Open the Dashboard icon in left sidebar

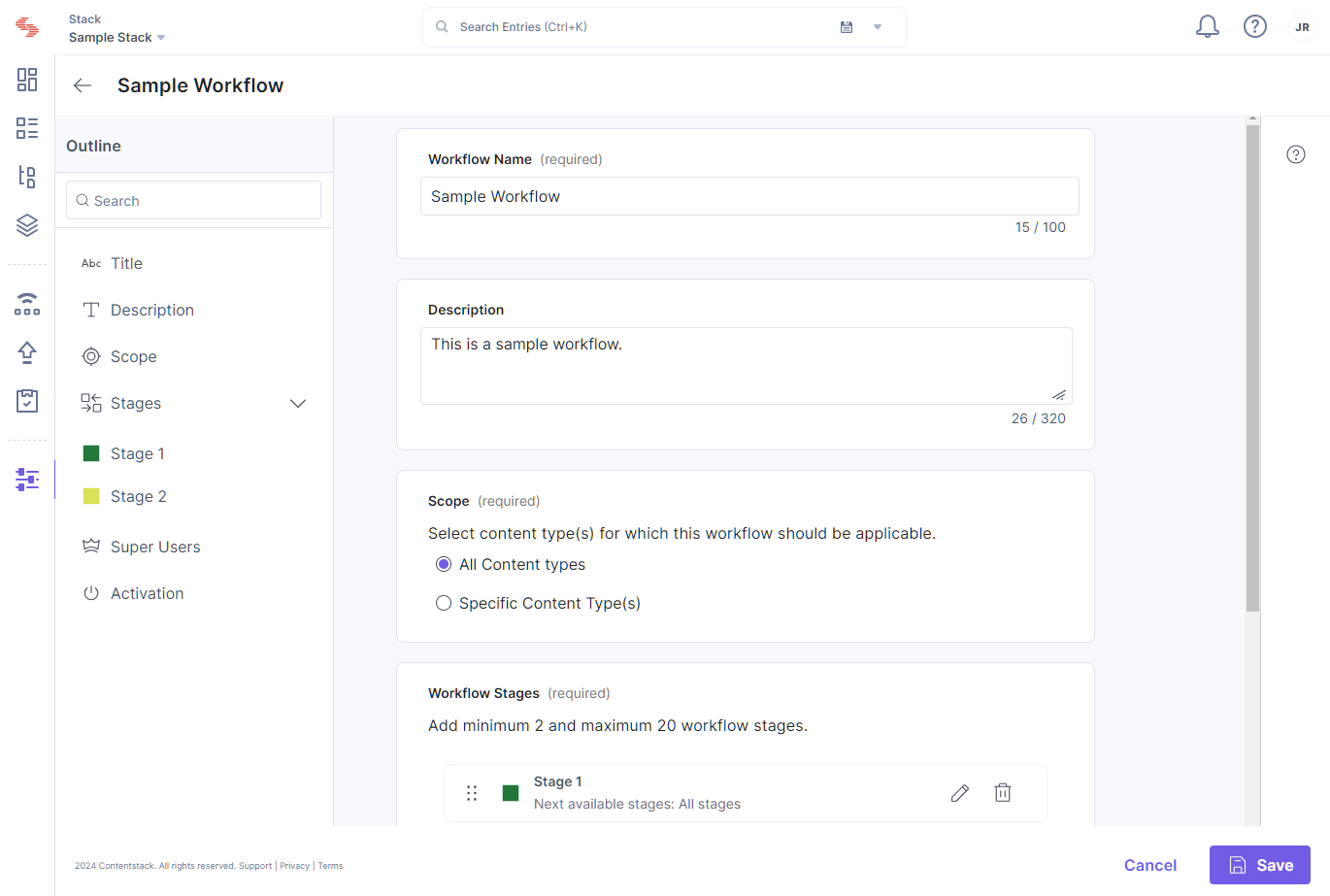tap(27, 80)
